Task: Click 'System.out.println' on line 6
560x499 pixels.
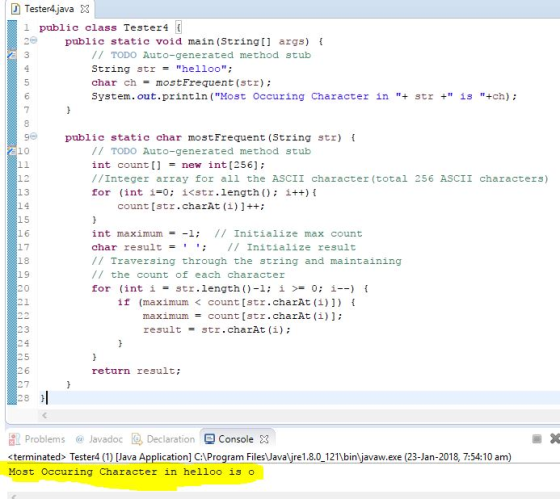Action: [x=150, y=96]
